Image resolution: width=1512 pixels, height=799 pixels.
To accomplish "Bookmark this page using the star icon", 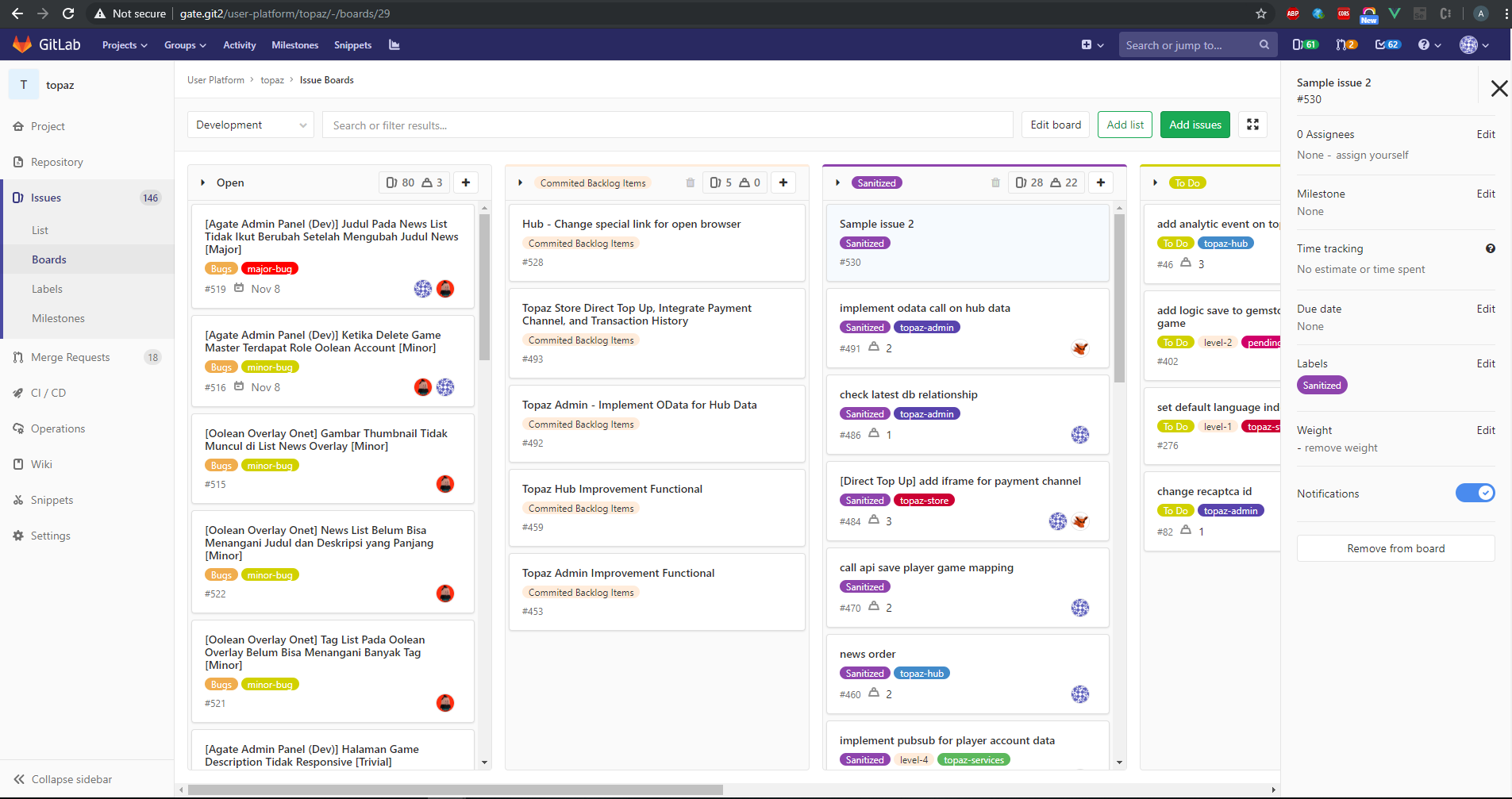I will point(1260,13).
